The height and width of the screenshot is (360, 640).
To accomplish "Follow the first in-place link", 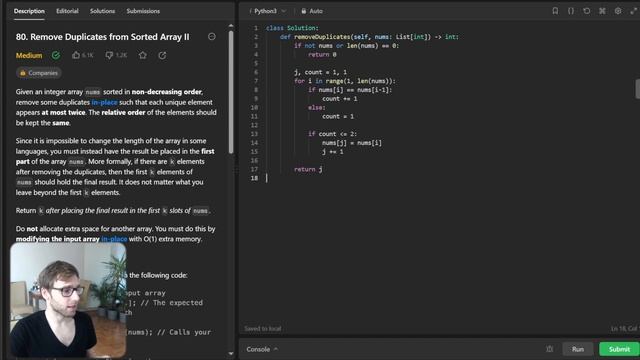I will point(104,102).
